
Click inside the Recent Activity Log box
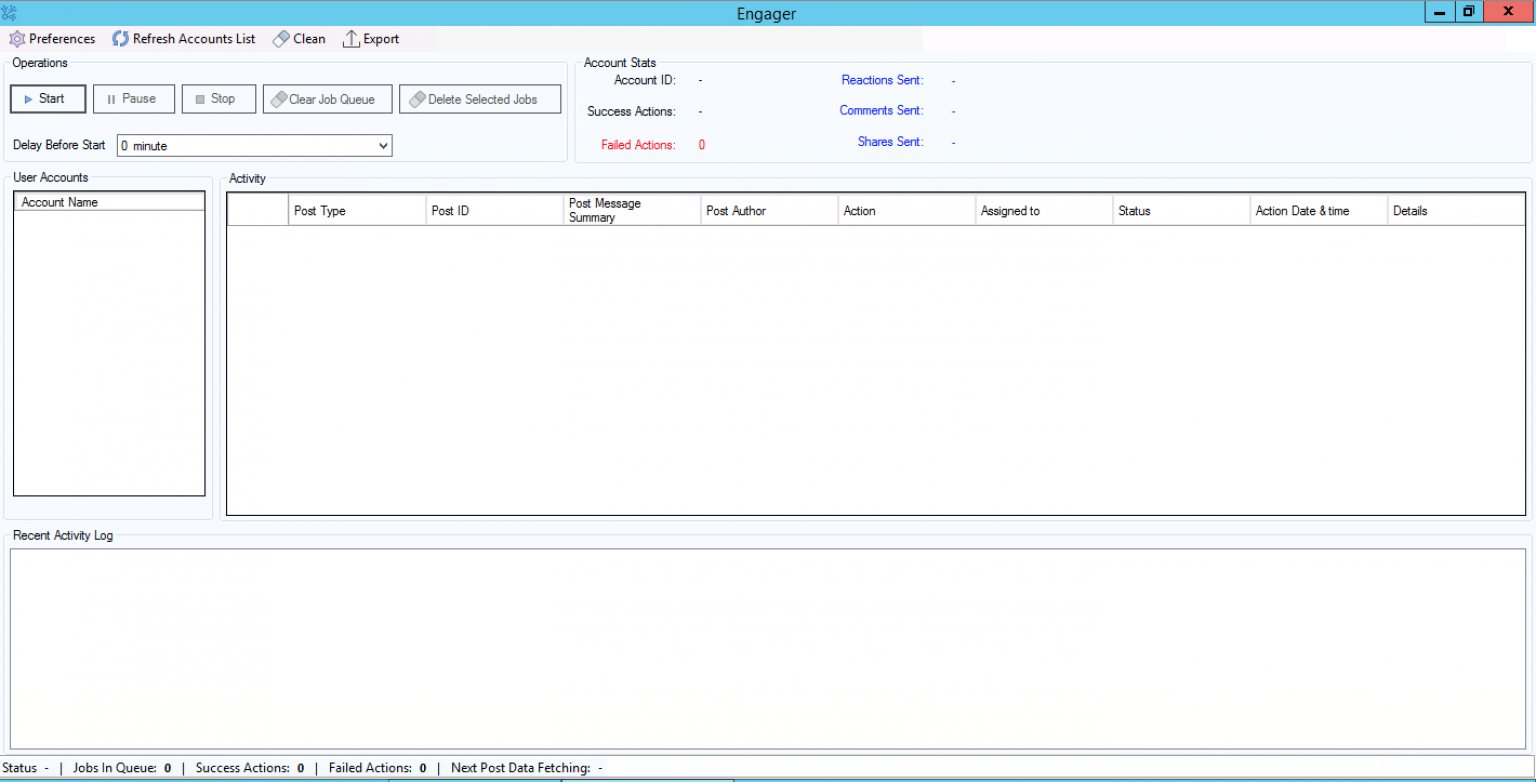pyautogui.click(x=768, y=649)
